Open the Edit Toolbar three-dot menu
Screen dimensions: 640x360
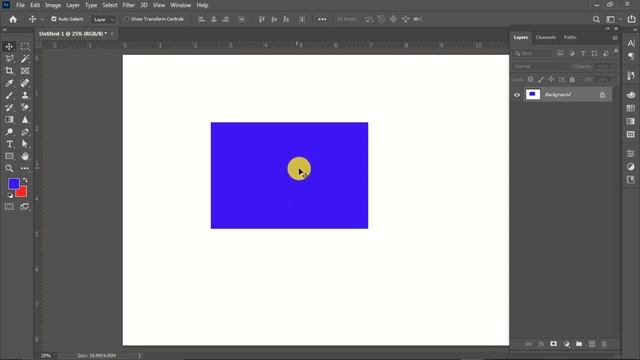point(25,168)
